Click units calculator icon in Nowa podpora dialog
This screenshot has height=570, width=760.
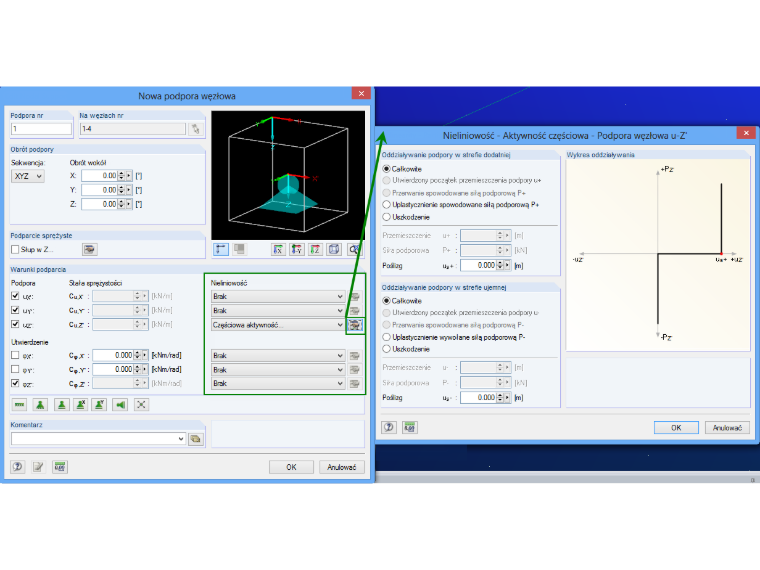(60, 467)
